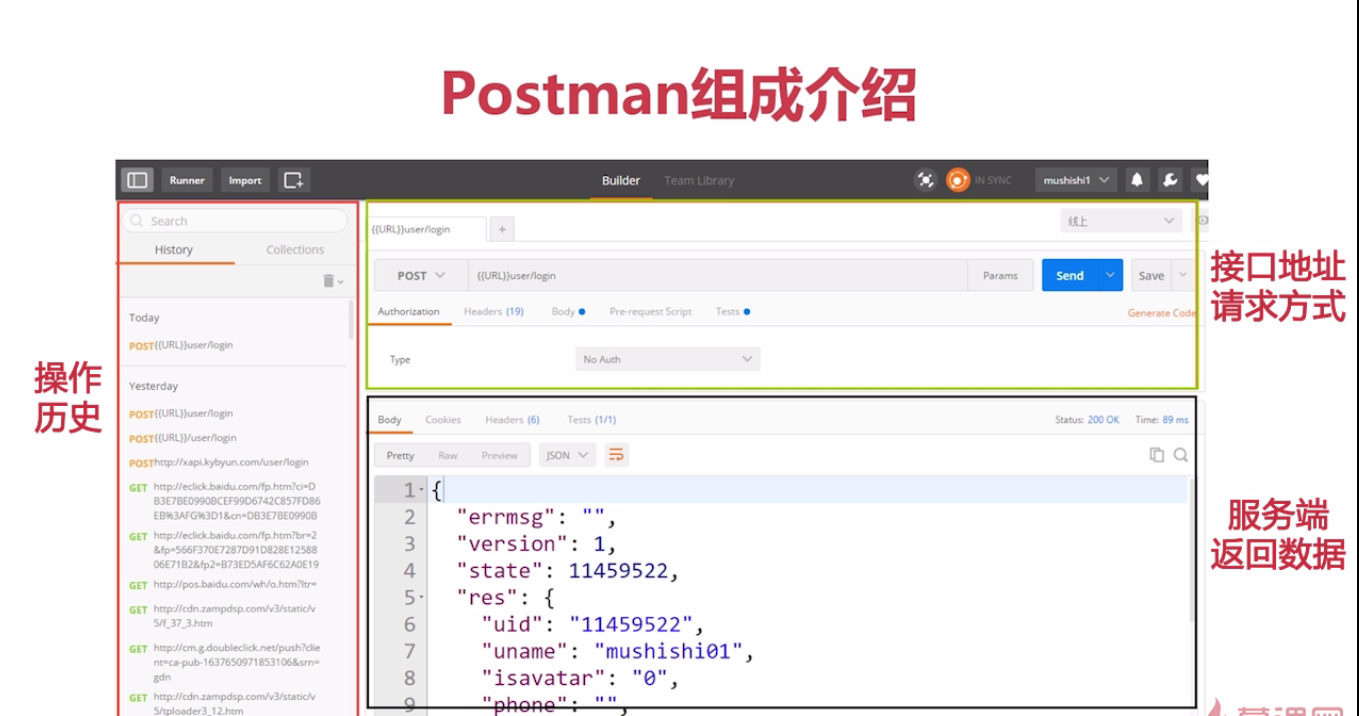
Task: Click the trash icon in History
Action: click(328, 281)
